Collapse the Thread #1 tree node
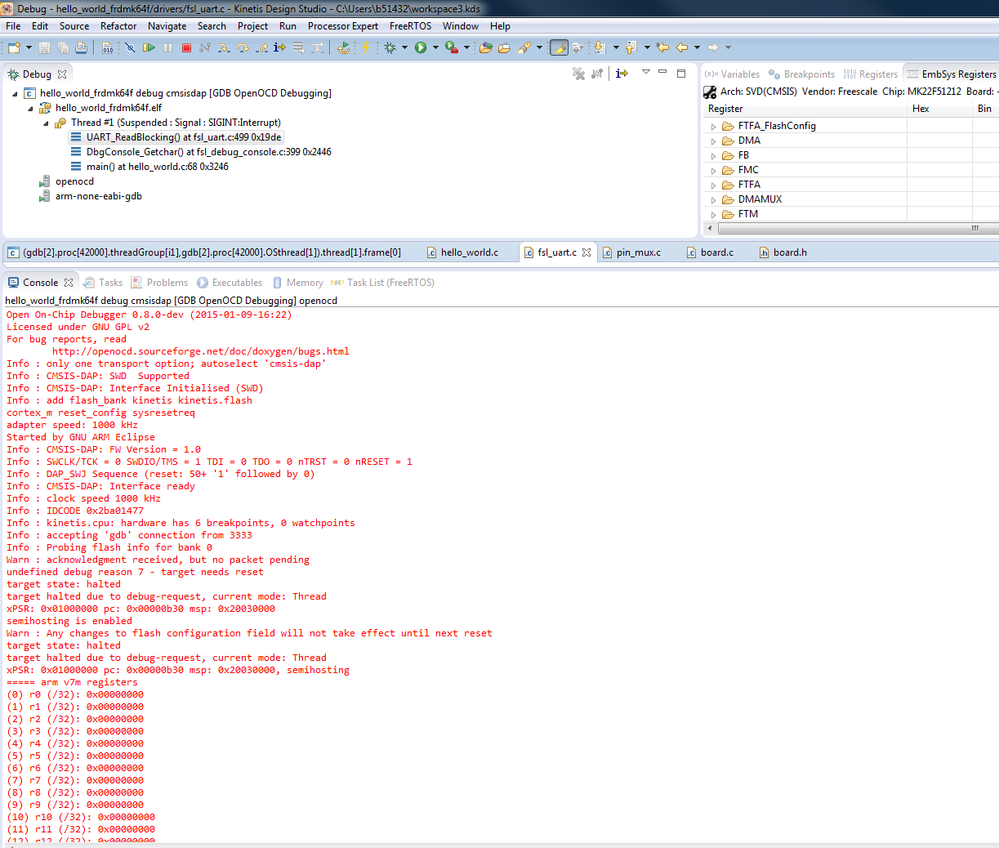 point(45,123)
